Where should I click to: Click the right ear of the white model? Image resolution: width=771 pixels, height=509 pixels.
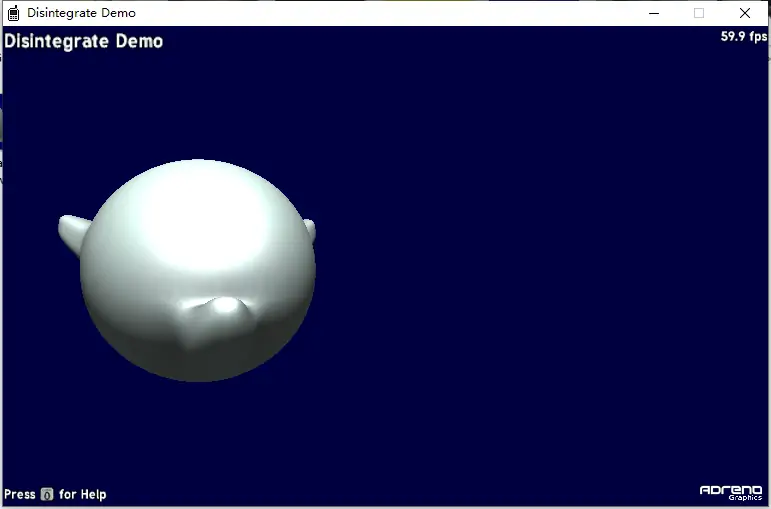309,230
